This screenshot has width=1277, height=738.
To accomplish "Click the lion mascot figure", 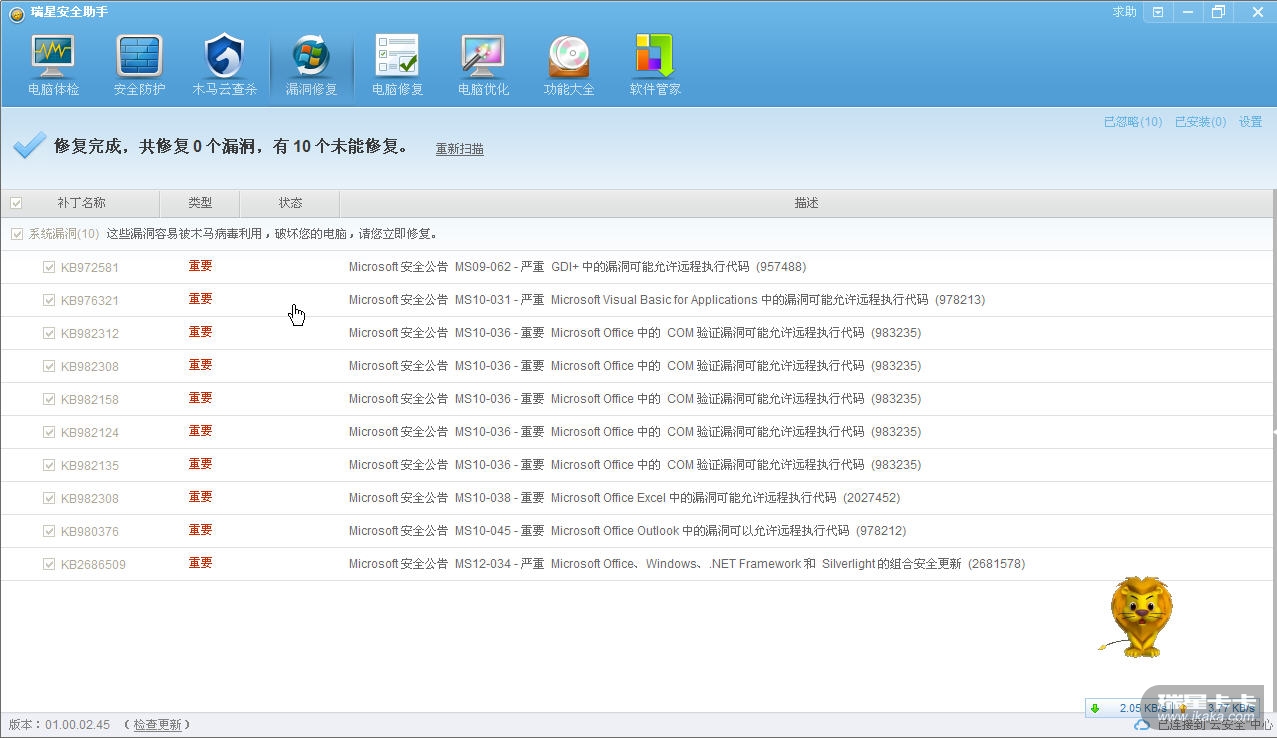I will point(1137,616).
